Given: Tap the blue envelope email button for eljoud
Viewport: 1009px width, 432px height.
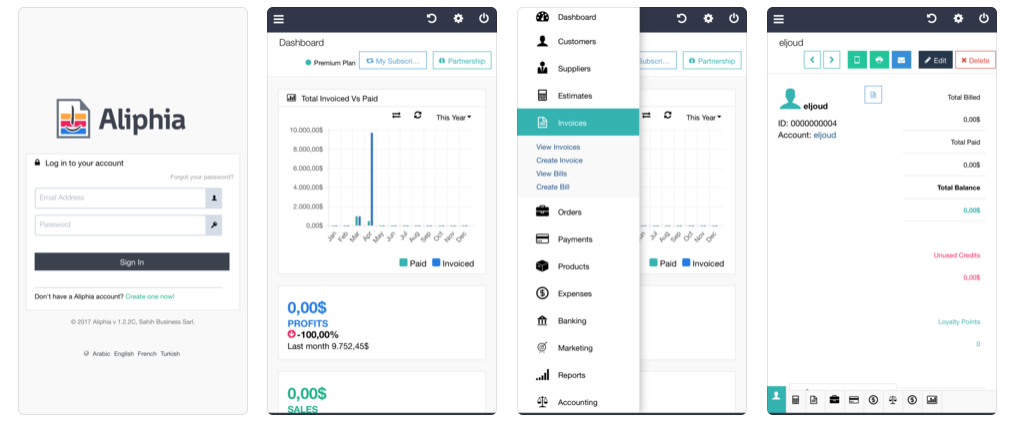Looking at the screenshot, I should 901,60.
